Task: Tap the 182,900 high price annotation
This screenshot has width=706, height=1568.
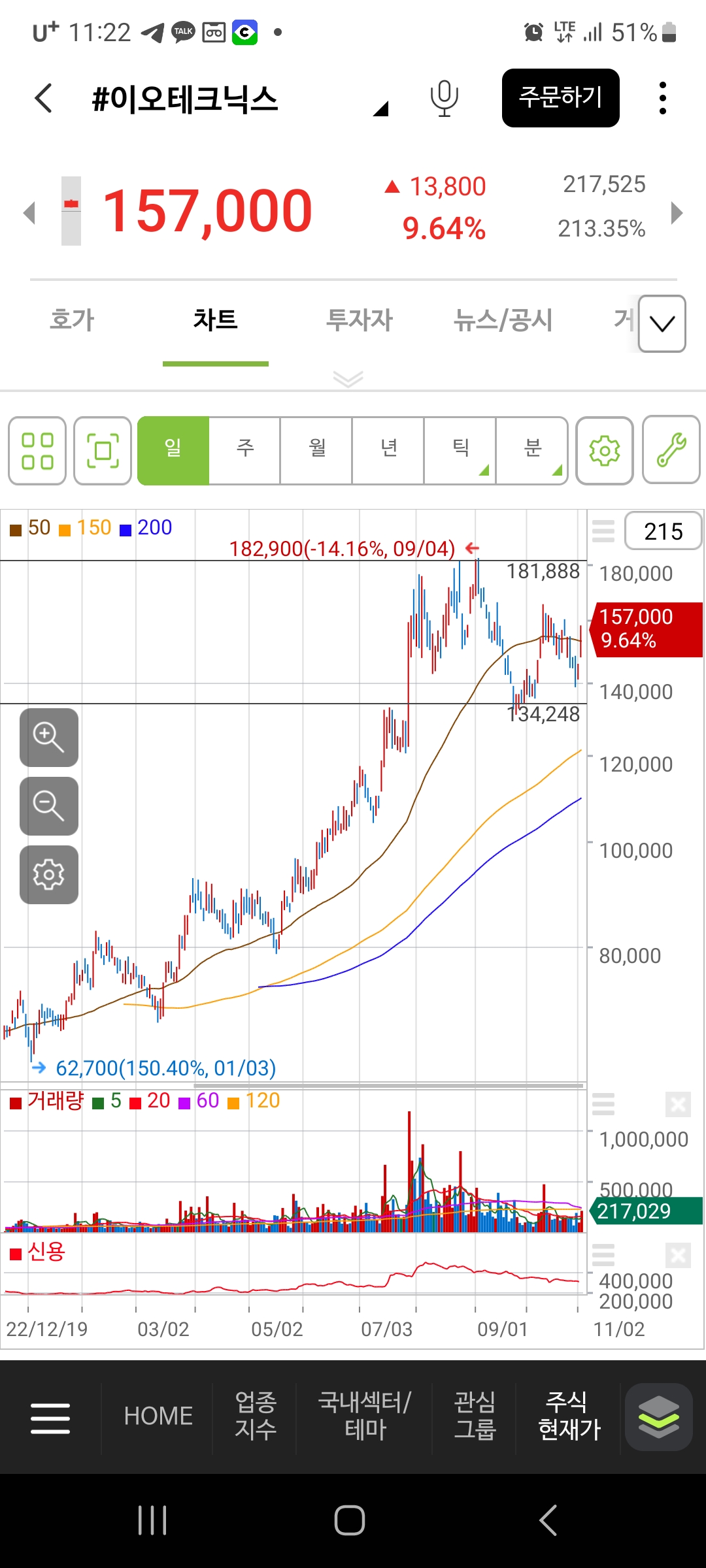Action: pyautogui.click(x=342, y=549)
